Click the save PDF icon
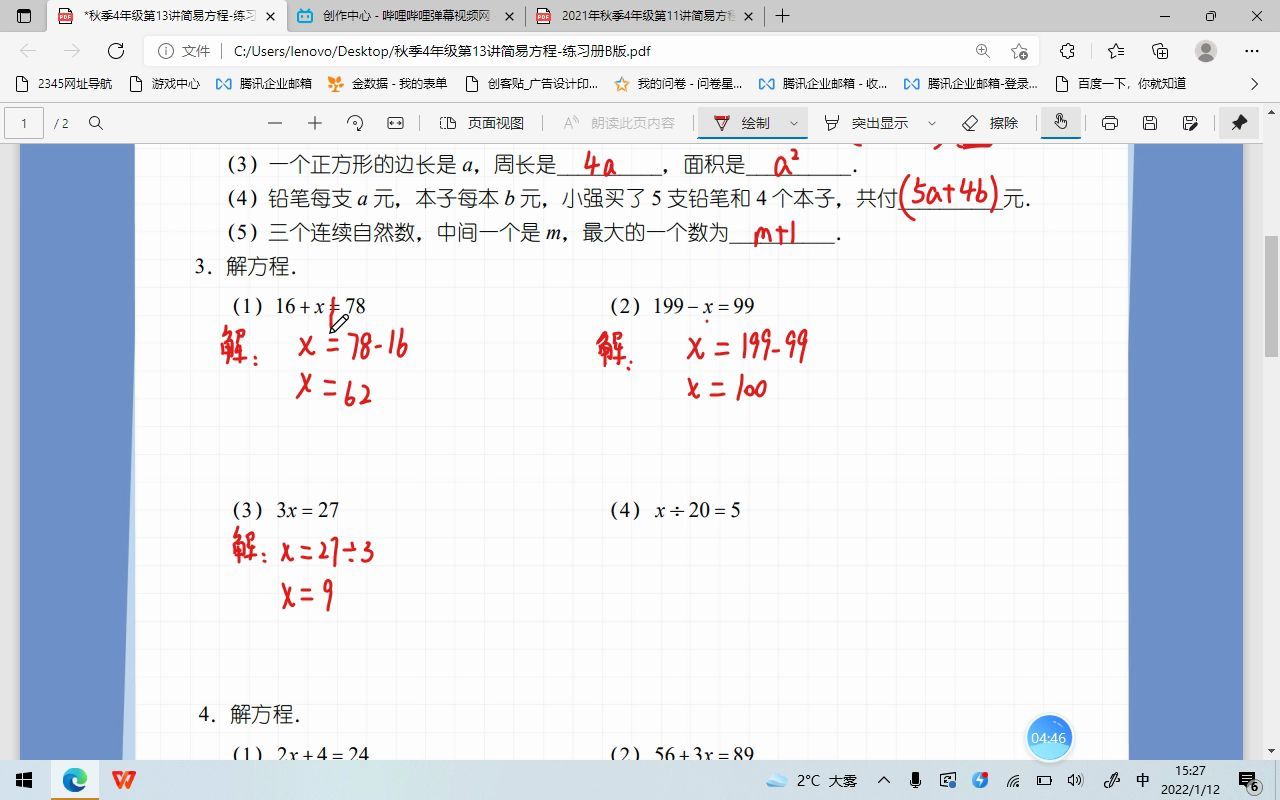Screen dimensions: 1280x800 (1150, 123)
